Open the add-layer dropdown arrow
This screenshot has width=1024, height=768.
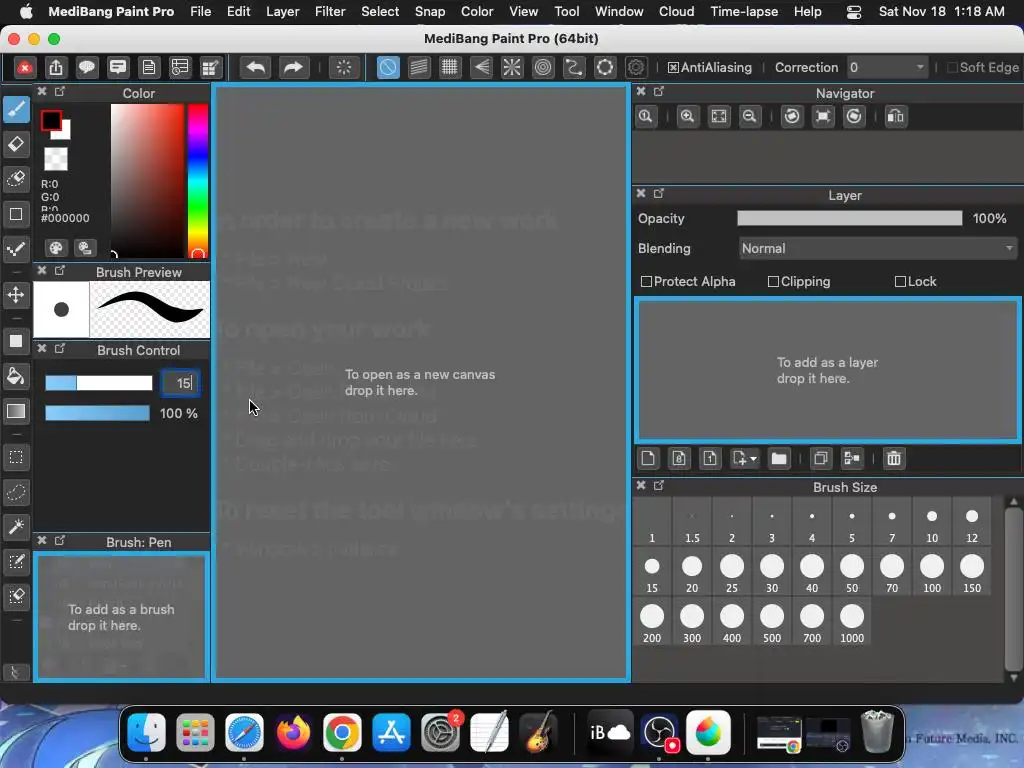[754, 458]
